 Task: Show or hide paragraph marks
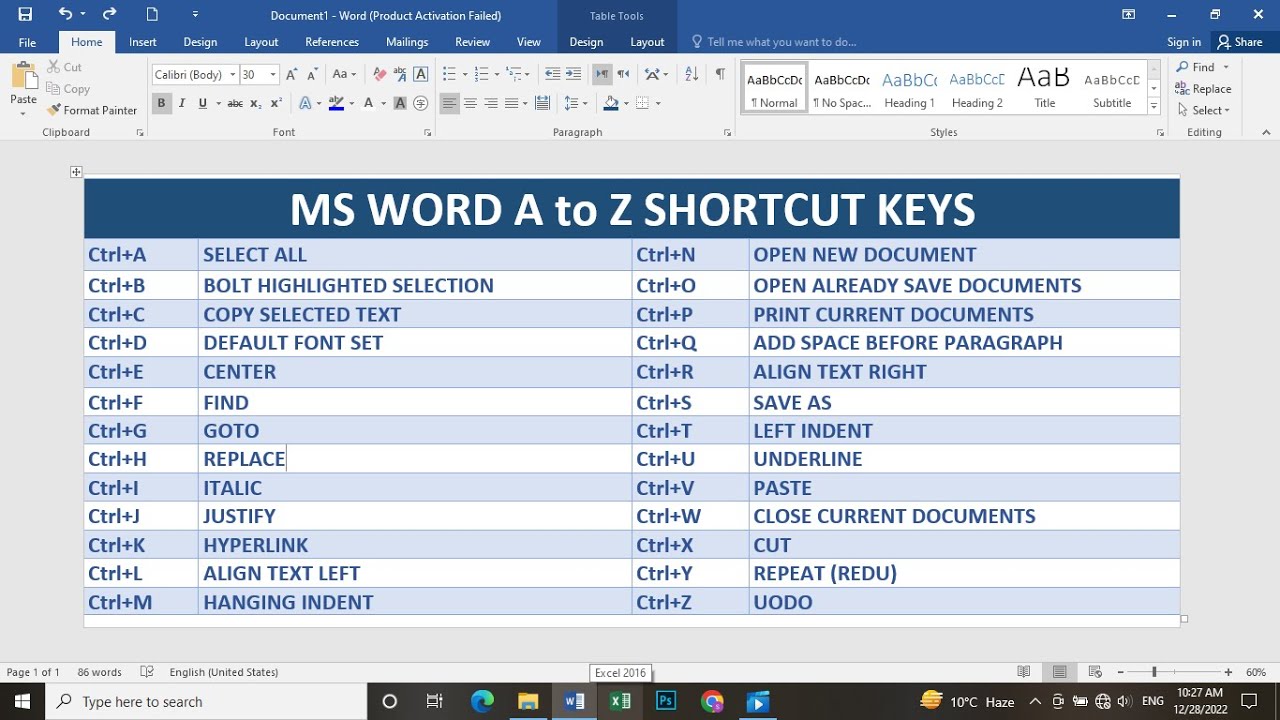tap(720, 74)
